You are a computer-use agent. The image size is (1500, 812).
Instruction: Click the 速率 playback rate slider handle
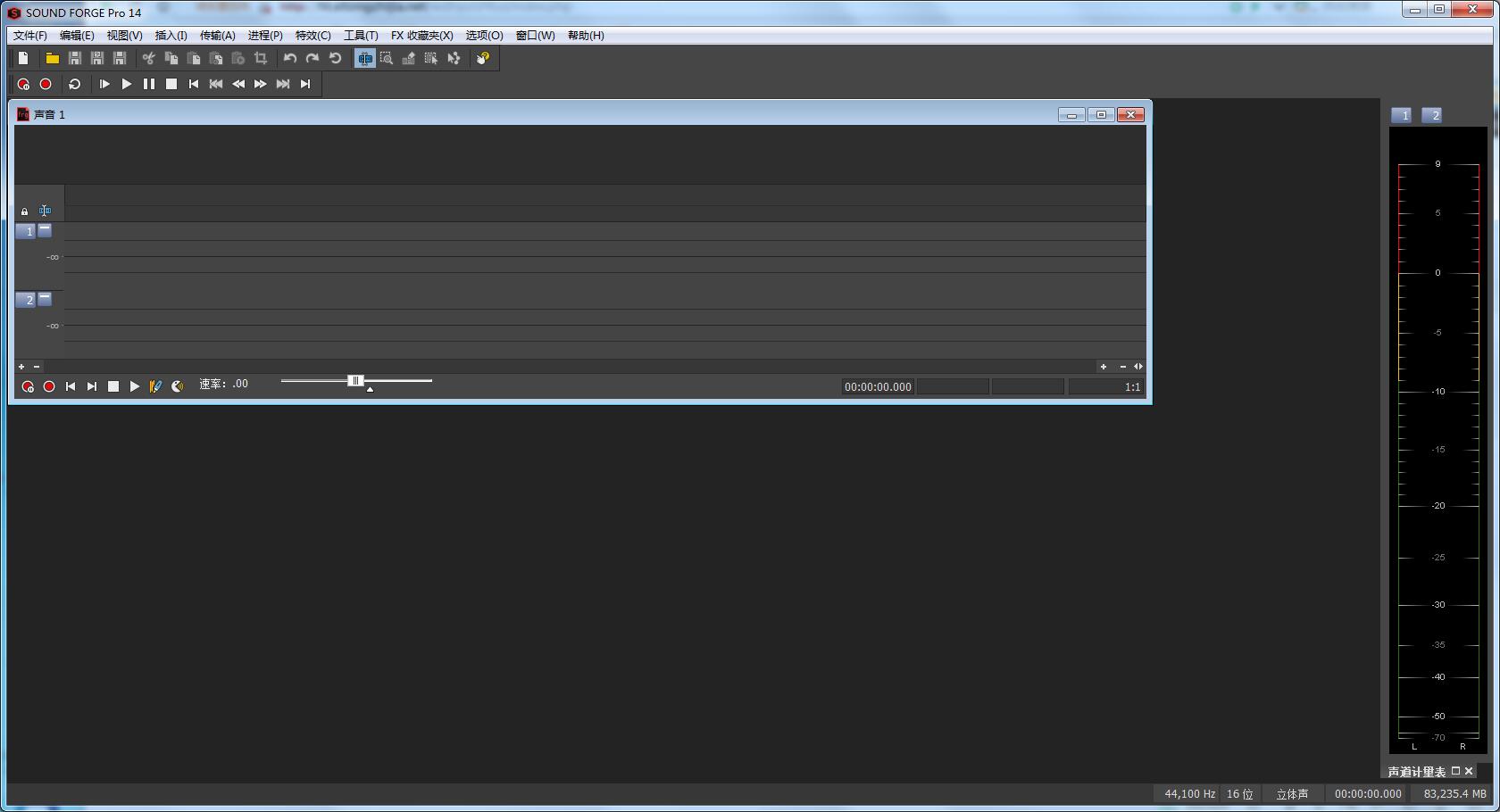tap(355, 381)
